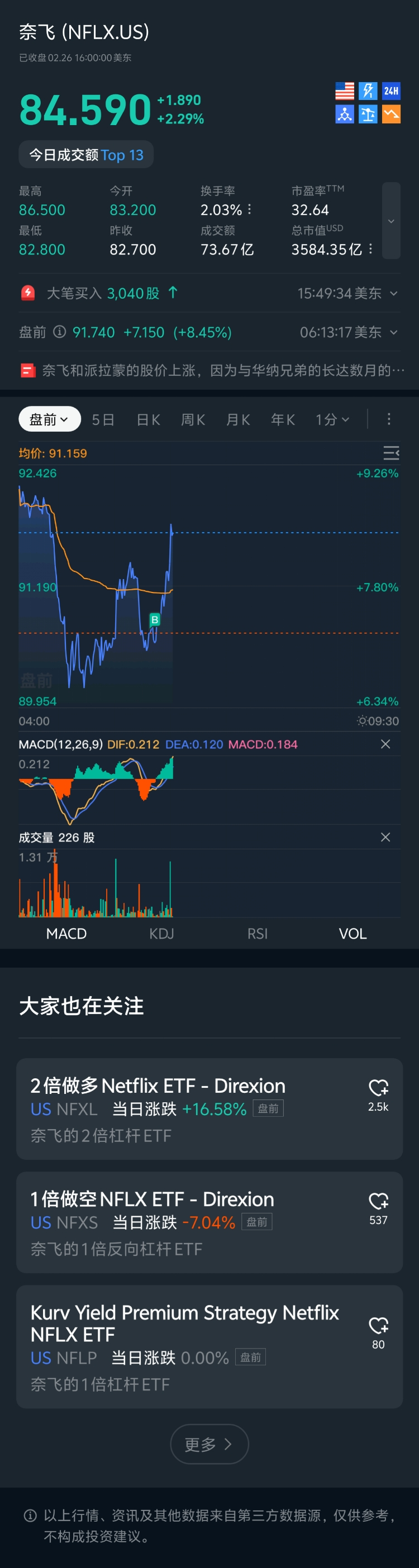Switch to the 日K chart tab
This screenshot has width=419, height=1568.
click(x=148, y=419)
